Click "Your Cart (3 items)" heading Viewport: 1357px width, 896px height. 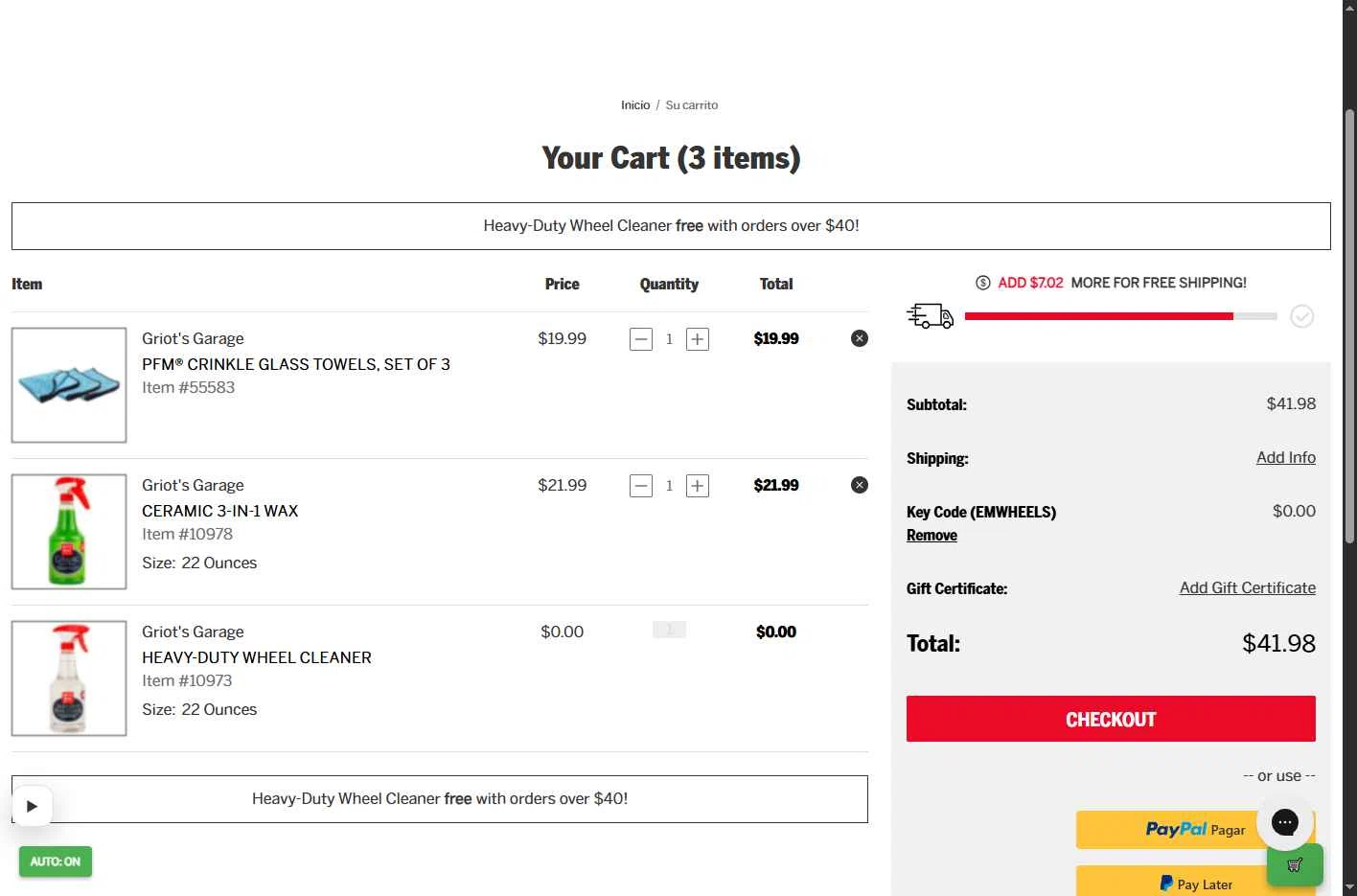coord(671,158)
